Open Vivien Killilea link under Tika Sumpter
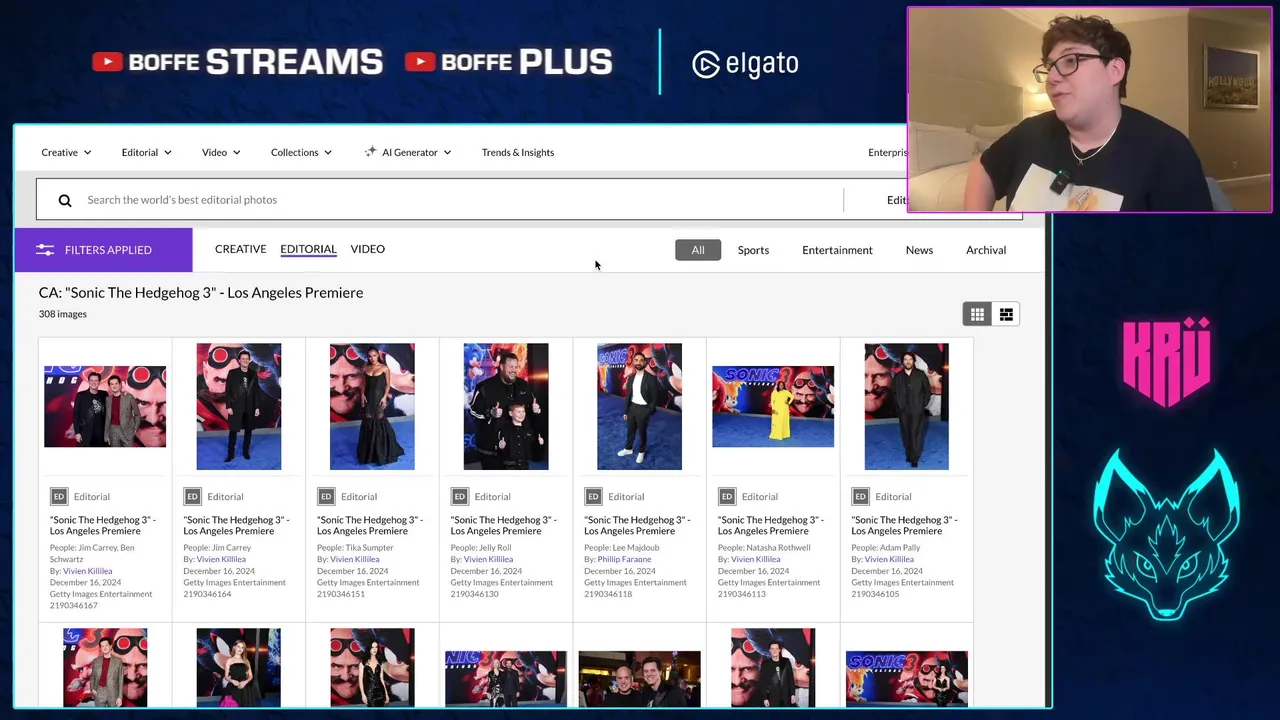This screenshot has width=1280, height=720. coord(354,559)
